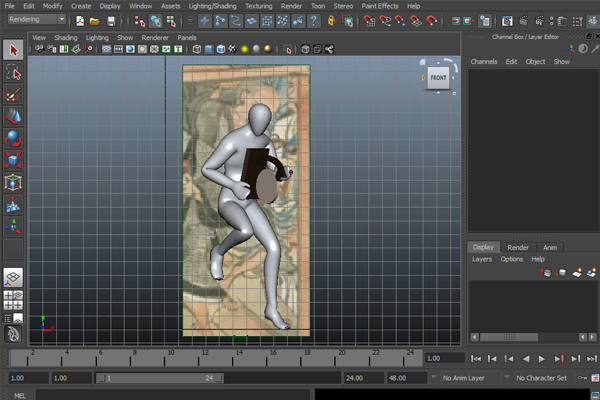Step forward to next key

coord(559,359)
